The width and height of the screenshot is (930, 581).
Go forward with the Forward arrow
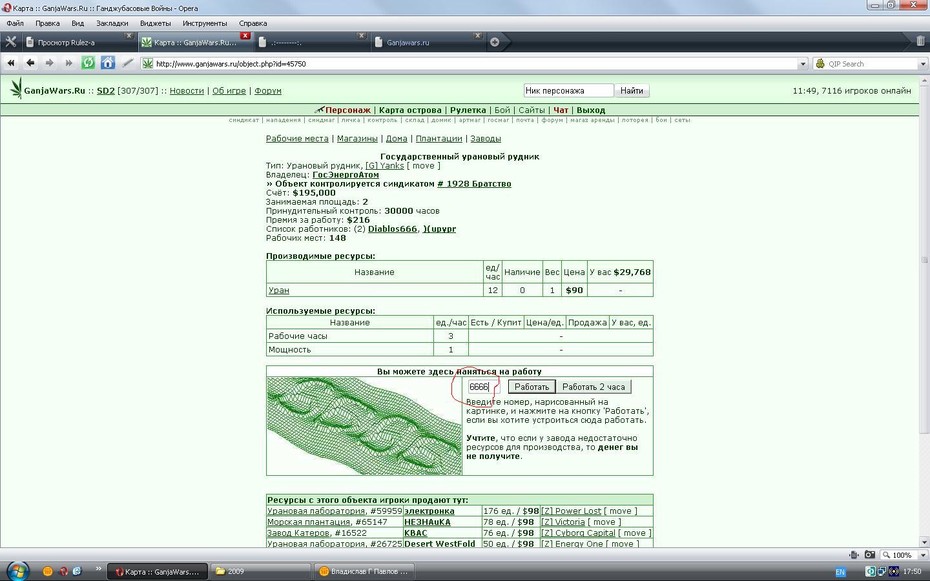tap(49, 63)
